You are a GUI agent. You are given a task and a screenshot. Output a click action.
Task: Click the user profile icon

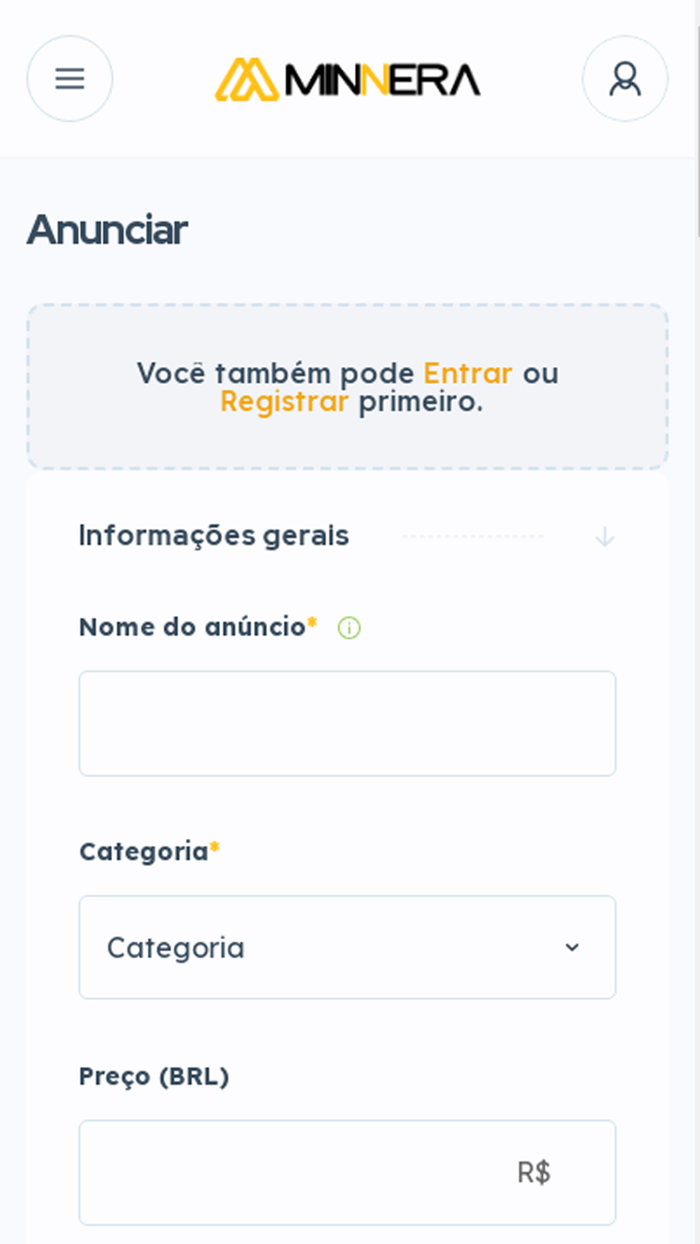(x=625, y=78)
